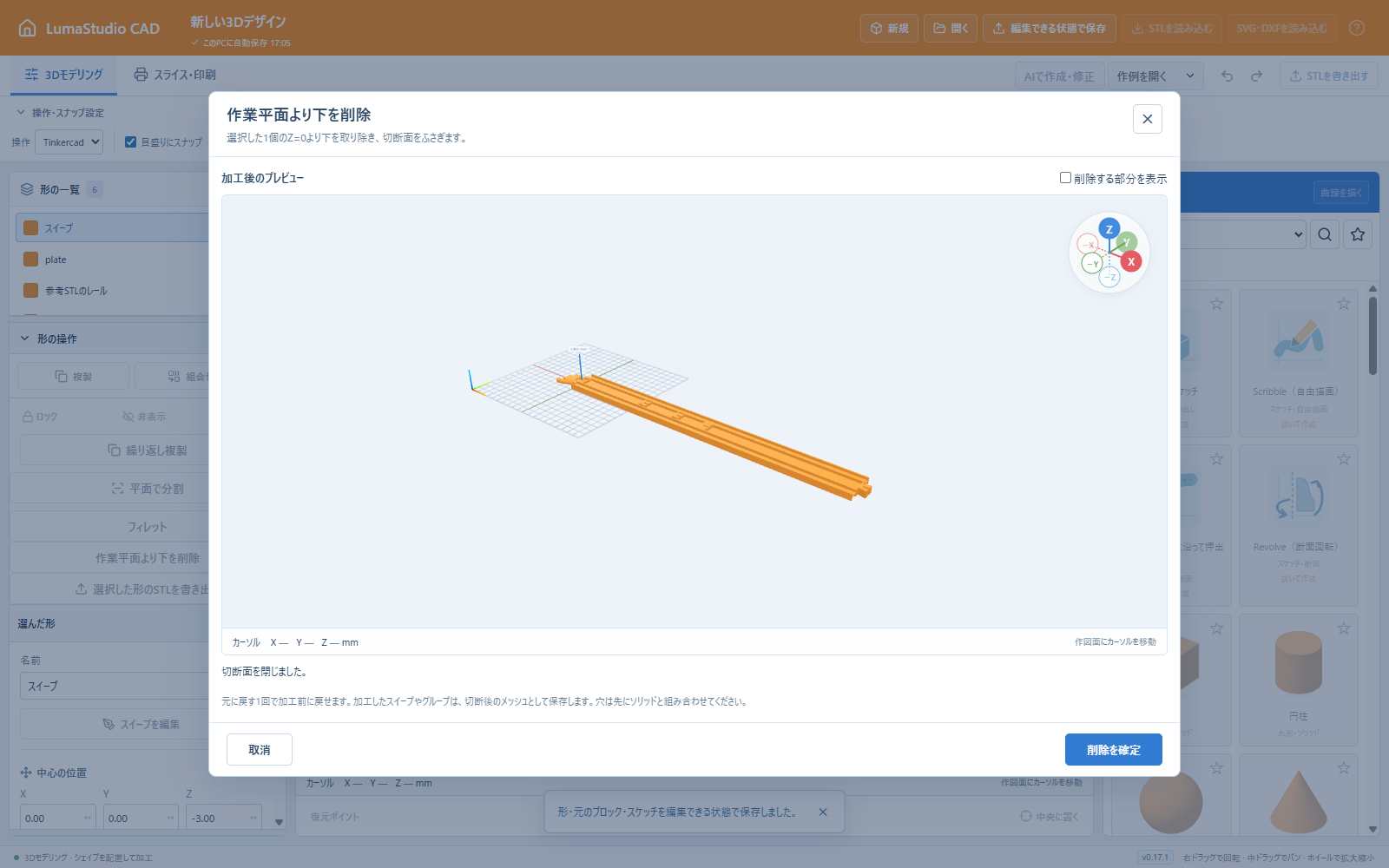Click the shape library vertical scrollbar
Image resolution: width=1389 pixels, height=868 pixels.
pos(1373,337)
